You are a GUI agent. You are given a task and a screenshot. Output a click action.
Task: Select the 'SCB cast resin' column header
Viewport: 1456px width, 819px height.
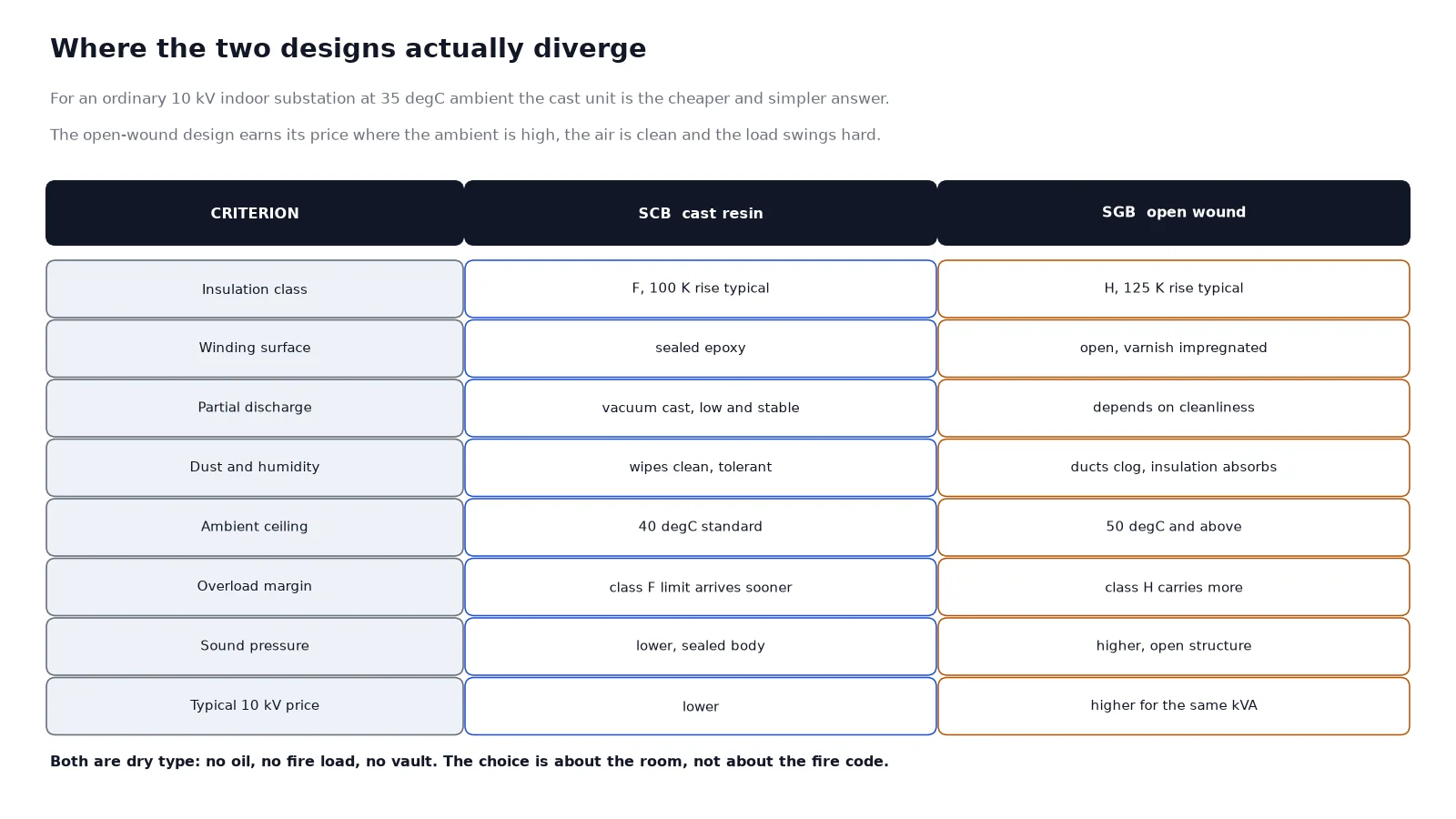tap(701, 213)
